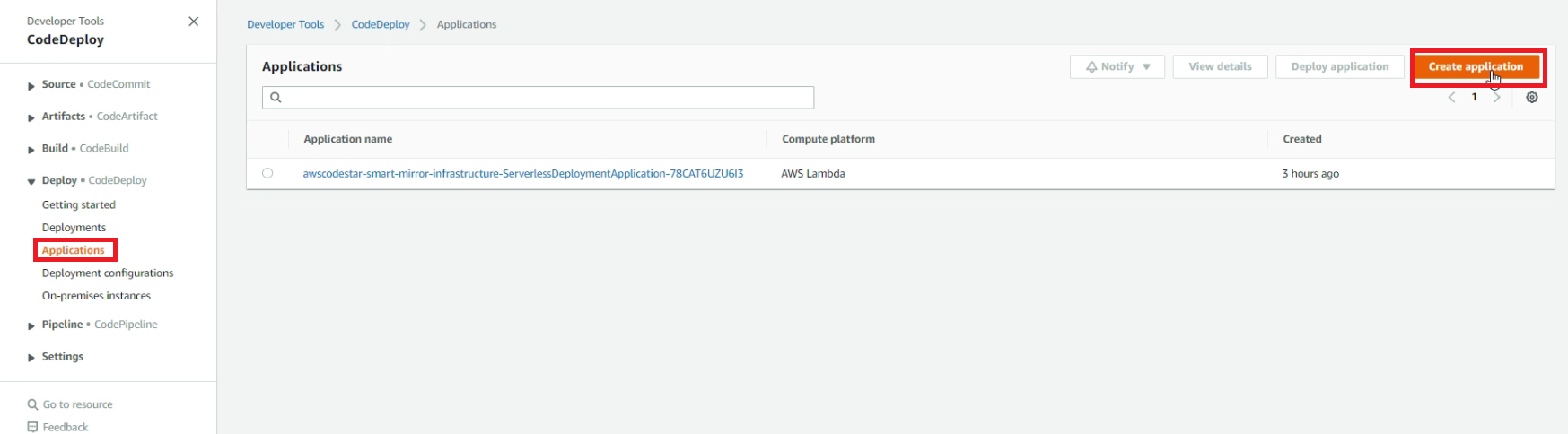
Task: Click the search magnifier icon in Applications
Action: pyautogui.click(x=276, y=97)
